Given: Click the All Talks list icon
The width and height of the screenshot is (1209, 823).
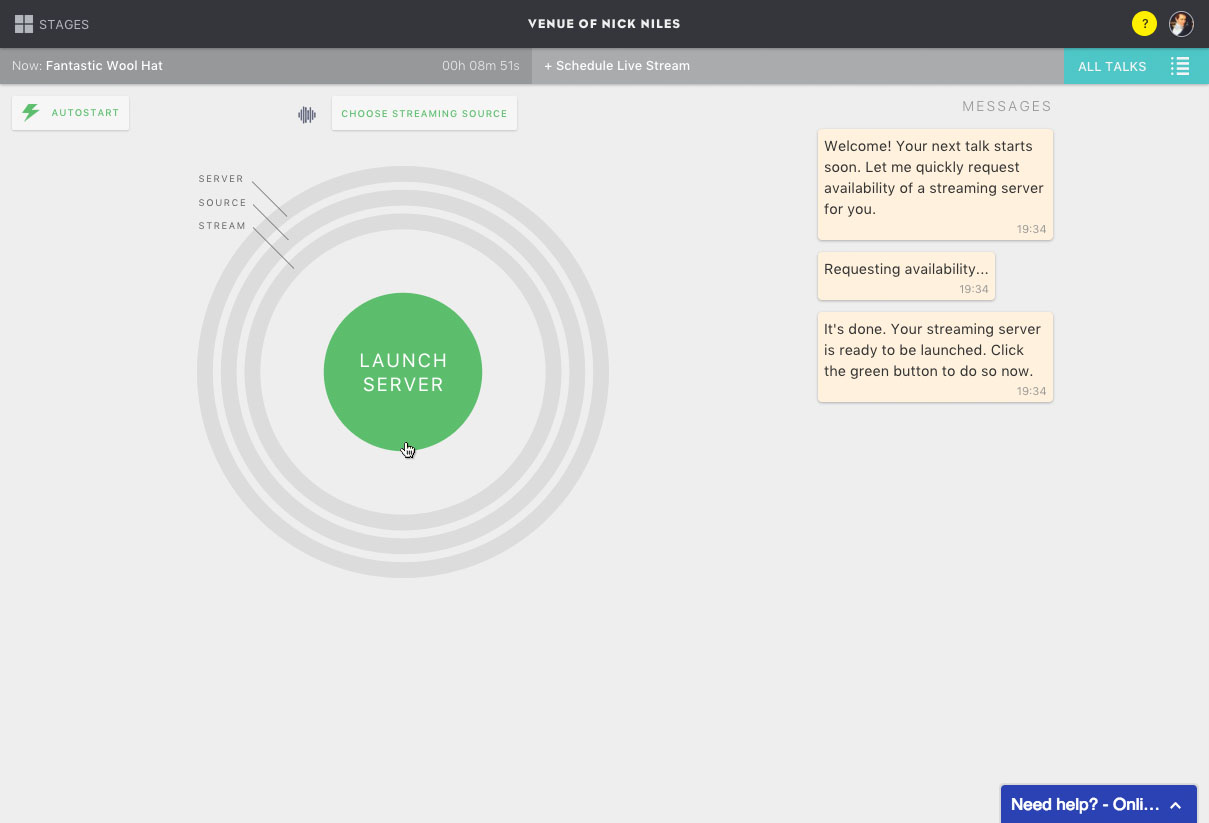Looking at the screenshot, I should click(x=1180, y=66).
